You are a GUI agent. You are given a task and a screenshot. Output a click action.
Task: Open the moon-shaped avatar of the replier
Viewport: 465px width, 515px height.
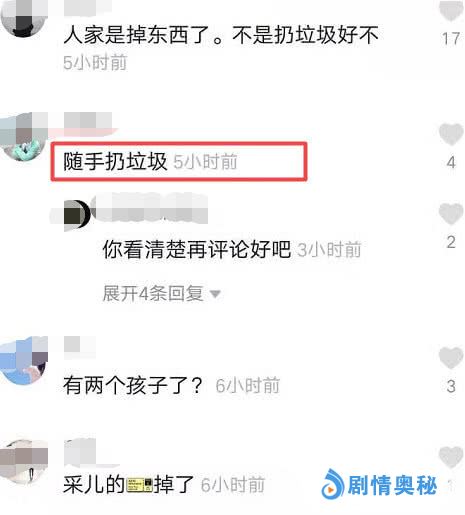coord(77,214)
